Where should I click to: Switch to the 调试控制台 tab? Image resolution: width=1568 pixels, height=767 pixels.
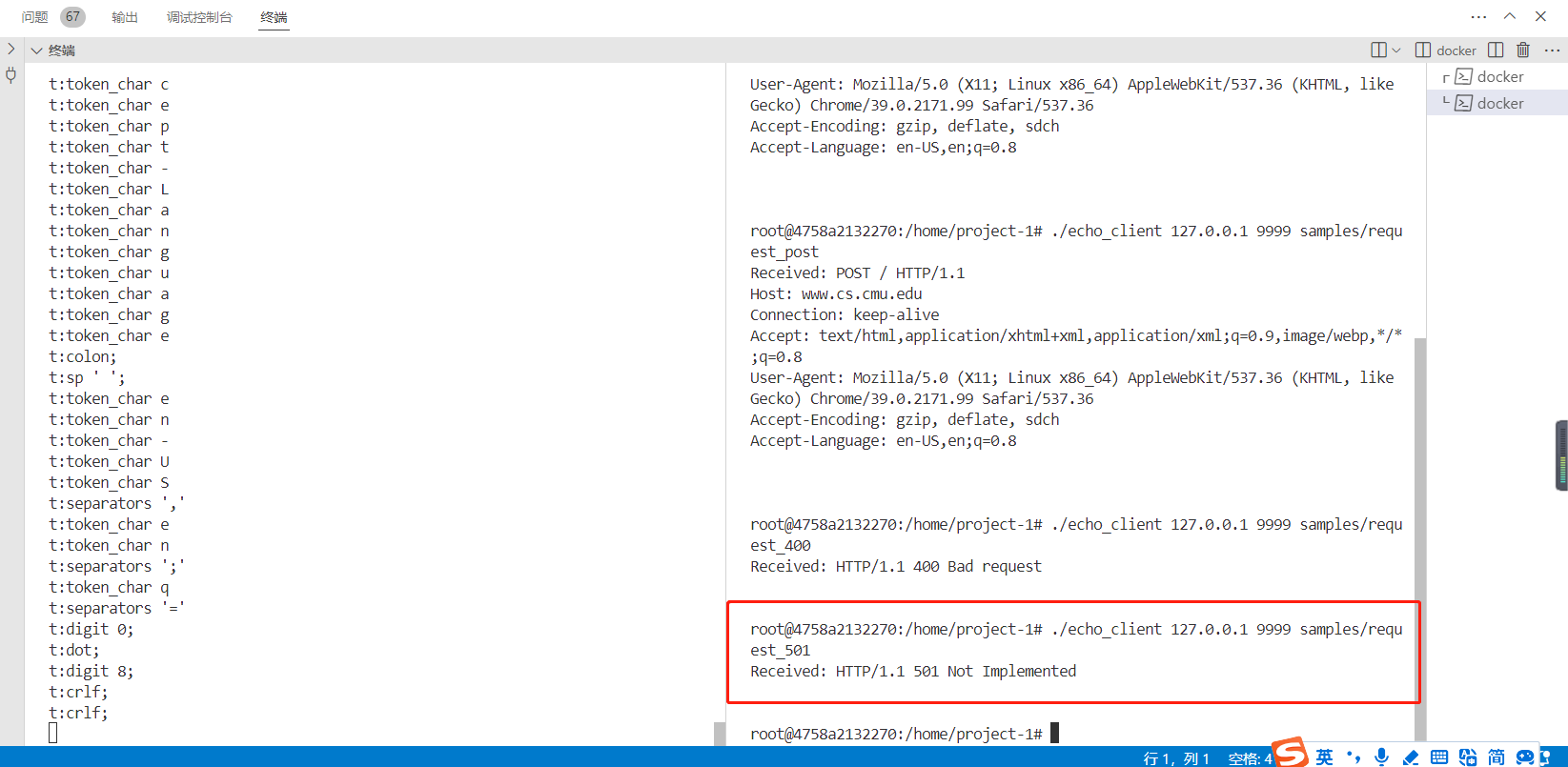(x=199, y=17)
